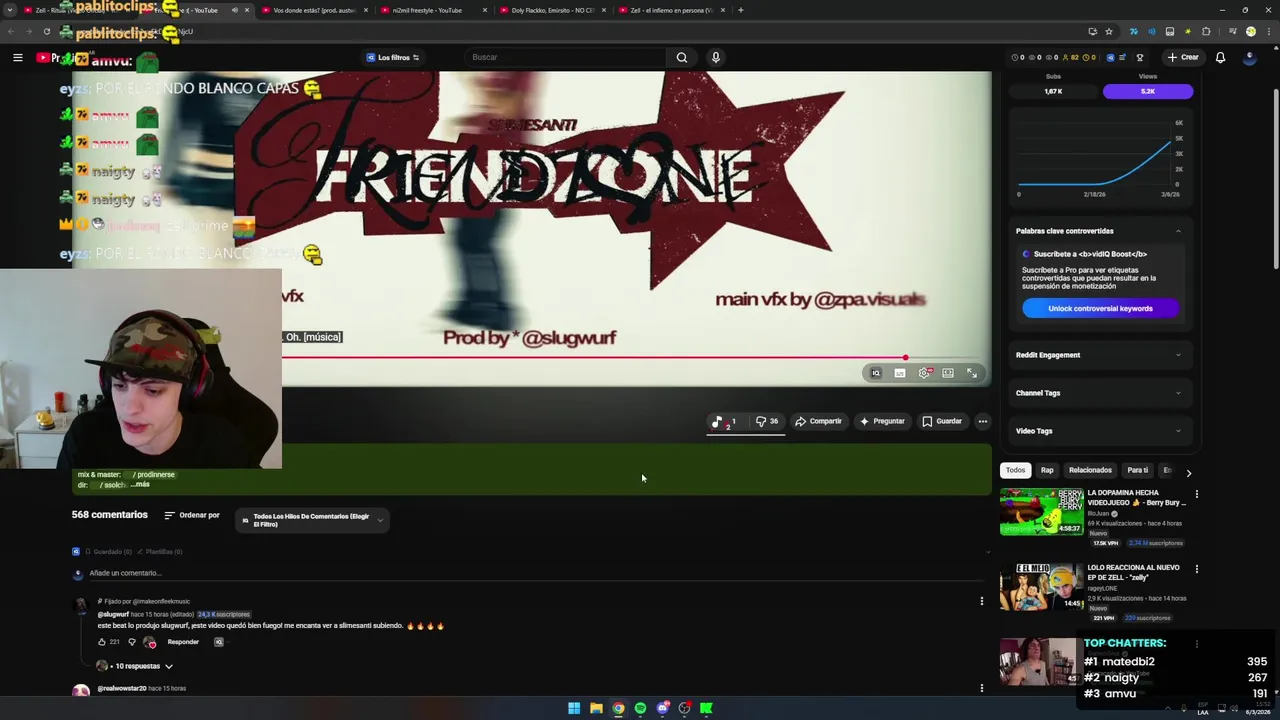1280x720 pixels.
Task: Click vidIQ trophy icon in header
Action: click(x=1139, y=57)
